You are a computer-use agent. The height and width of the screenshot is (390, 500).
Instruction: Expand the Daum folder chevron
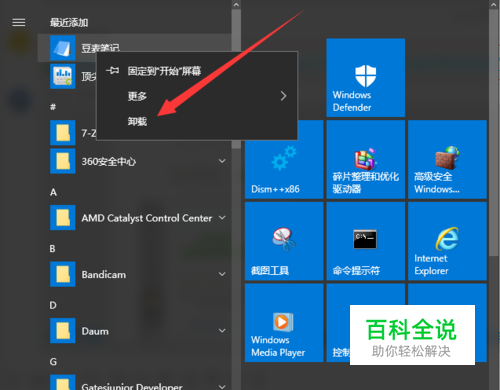222,331
